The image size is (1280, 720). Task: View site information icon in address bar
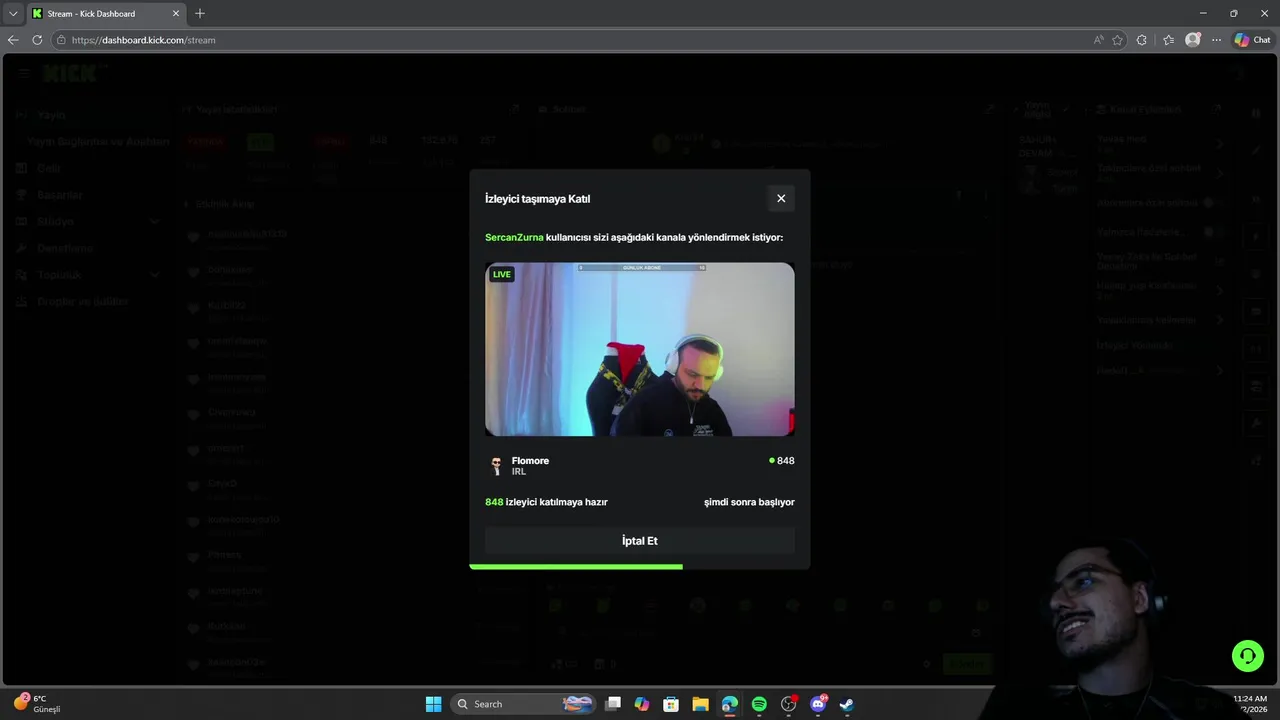coord(61,40)
